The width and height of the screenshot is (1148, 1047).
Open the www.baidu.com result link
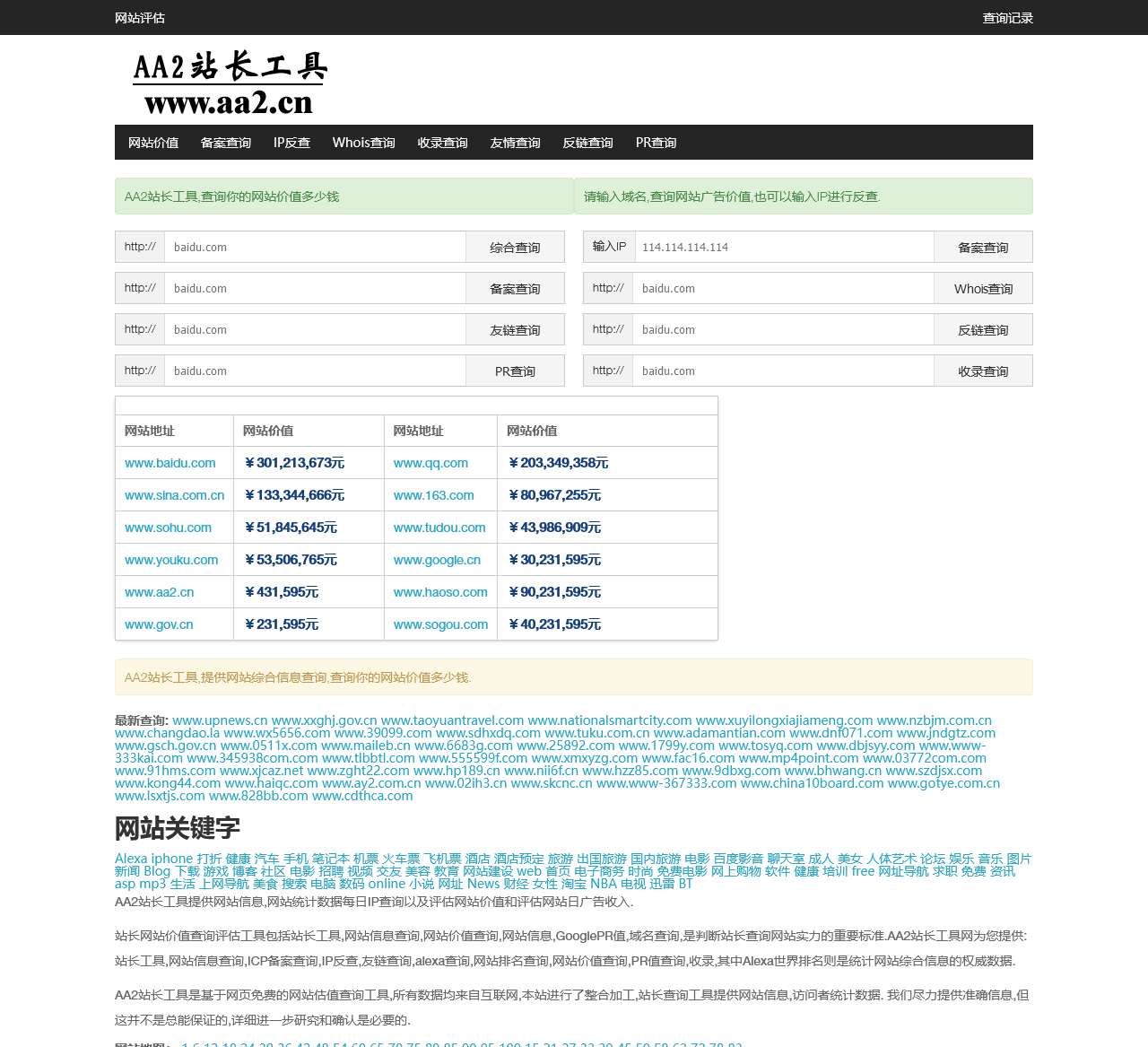tap(170, 463)
